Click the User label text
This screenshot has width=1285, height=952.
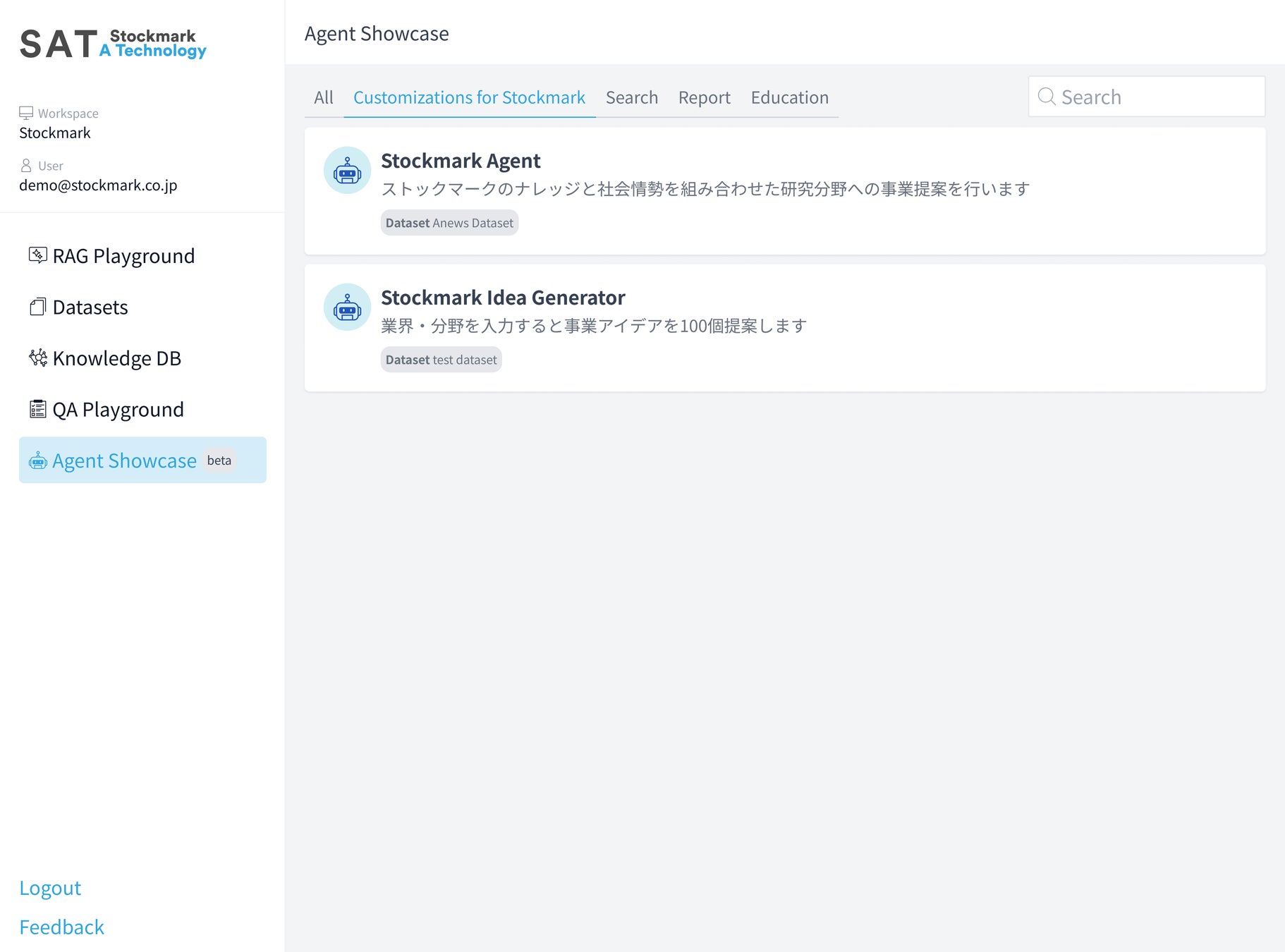51,166
